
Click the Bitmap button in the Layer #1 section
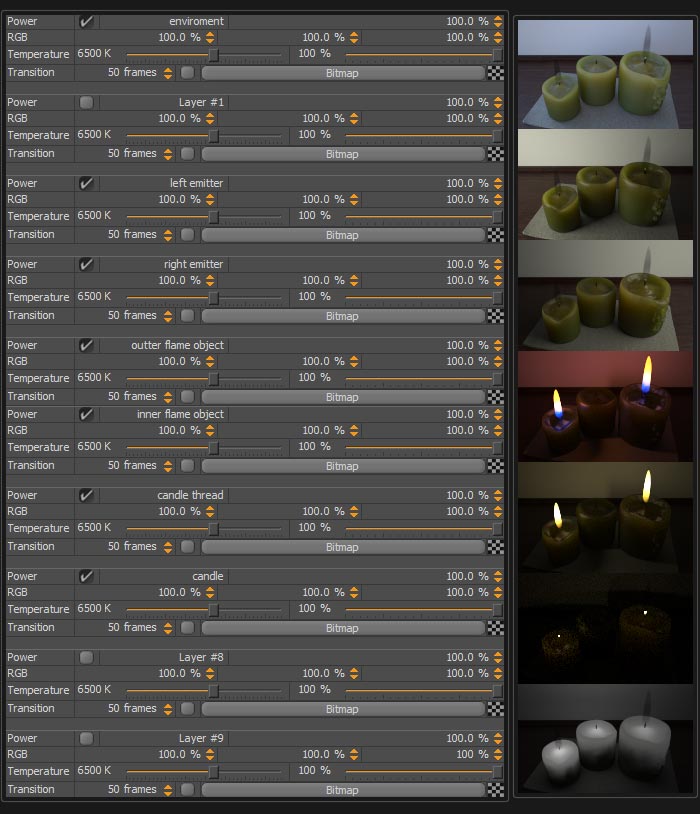[x=343, y=154]
